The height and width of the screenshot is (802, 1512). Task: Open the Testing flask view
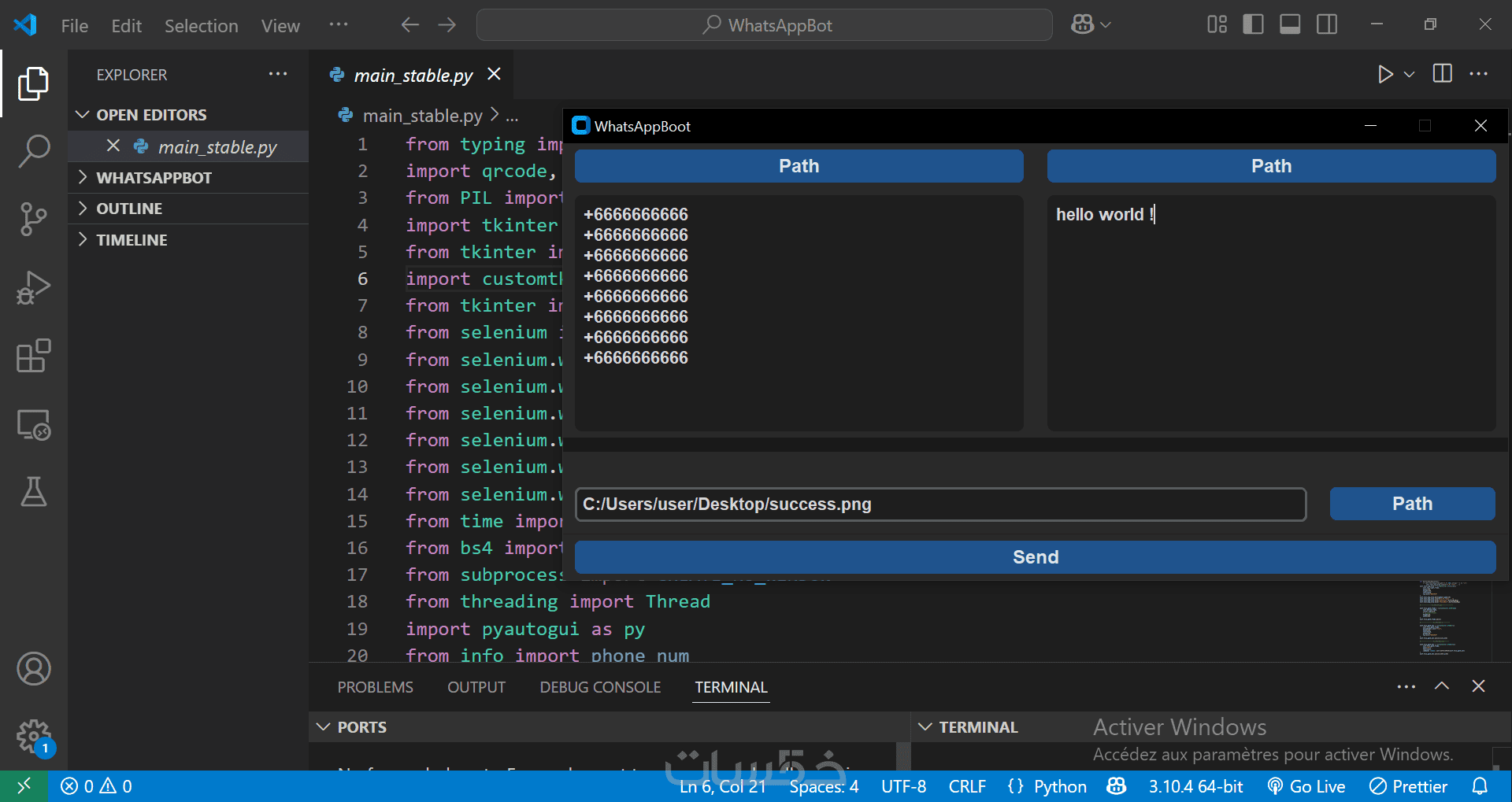pos(33,492)
